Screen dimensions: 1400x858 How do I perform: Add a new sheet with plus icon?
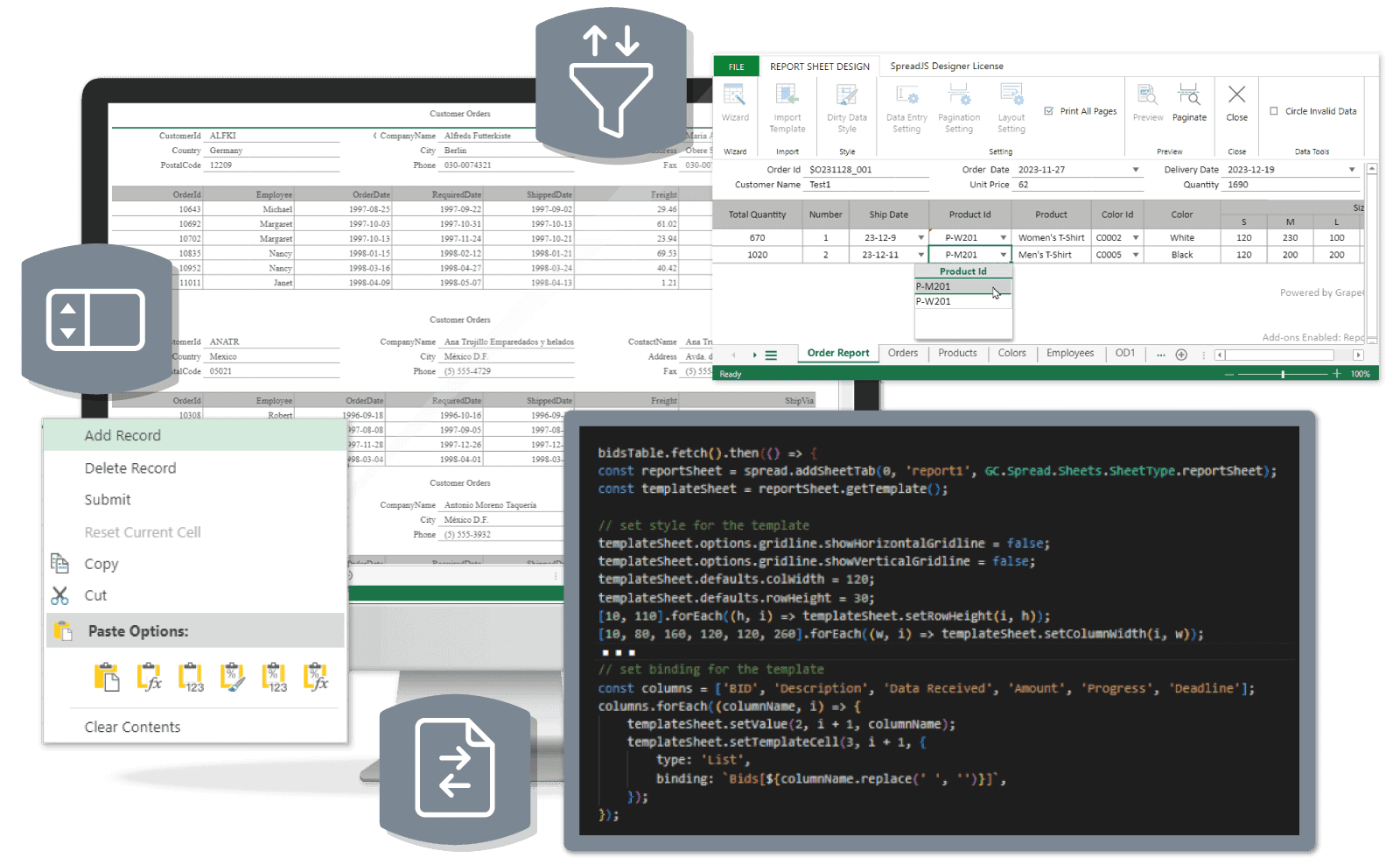coord(1181,355)
